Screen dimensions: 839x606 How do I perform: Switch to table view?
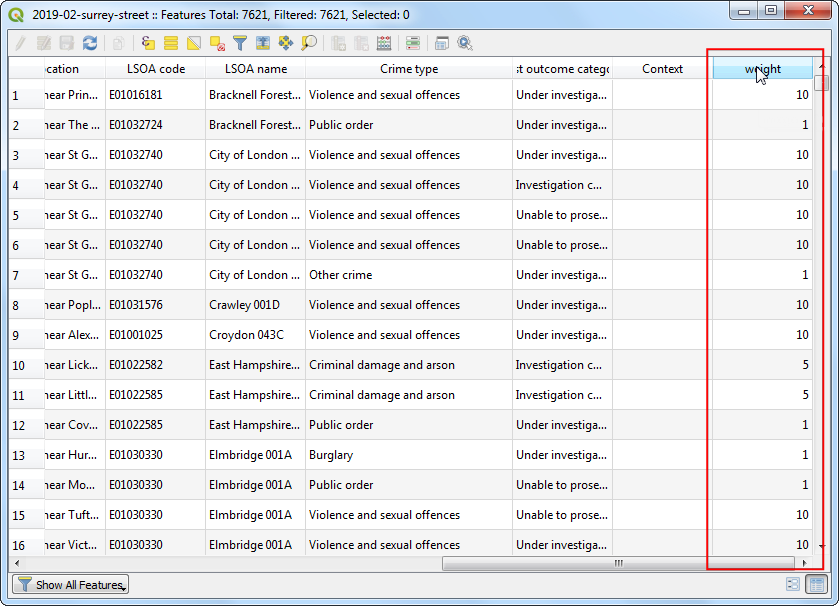pyautogui.click(x=815, y=585)
